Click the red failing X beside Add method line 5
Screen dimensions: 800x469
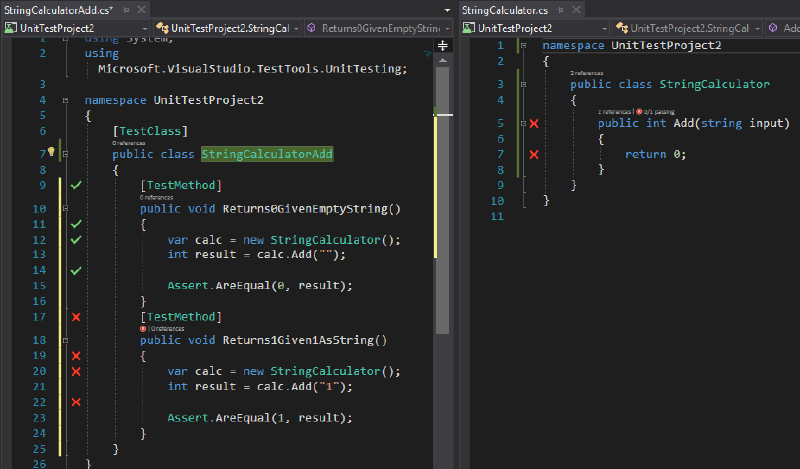534,123
